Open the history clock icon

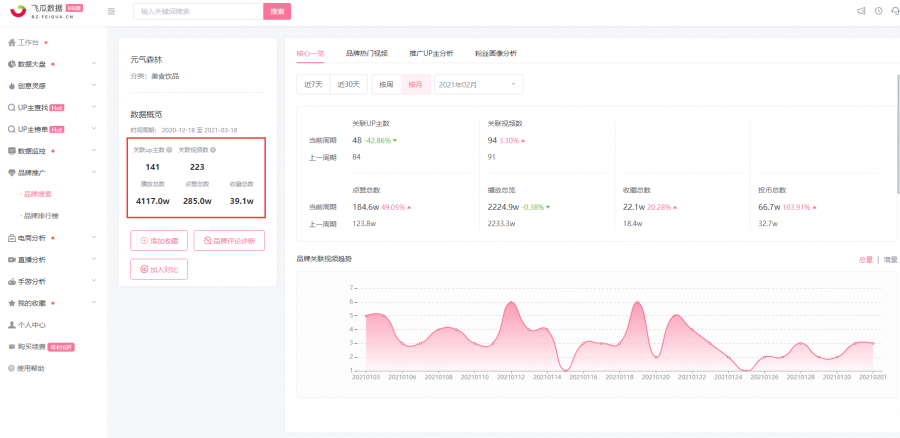[878, 11]
